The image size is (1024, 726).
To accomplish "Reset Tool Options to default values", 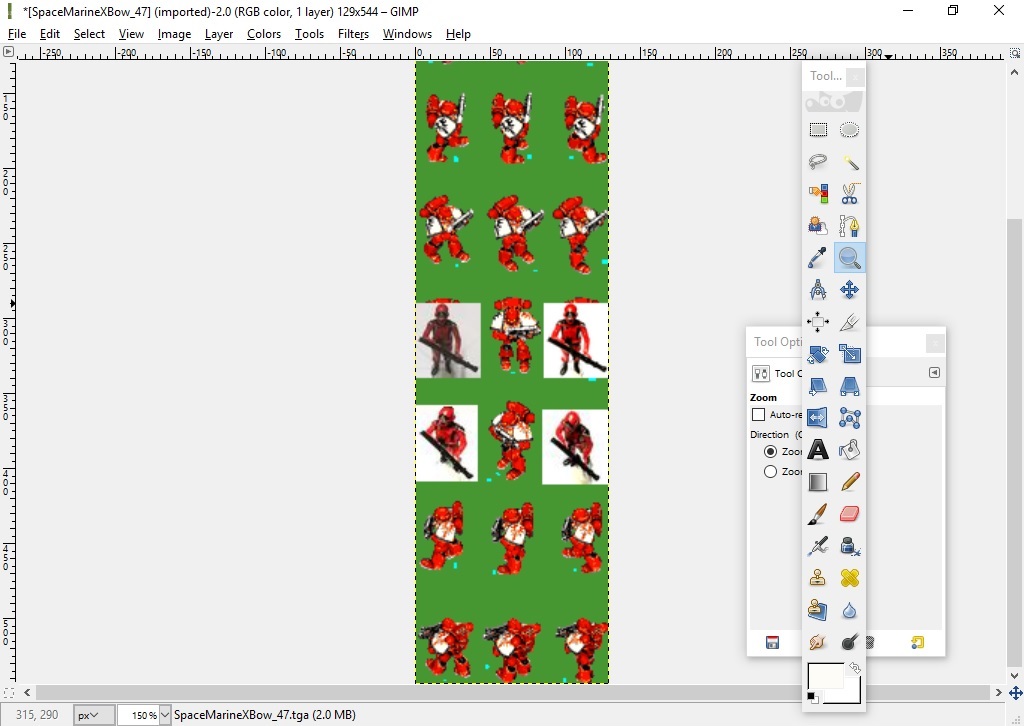I will tap(918, 643).
